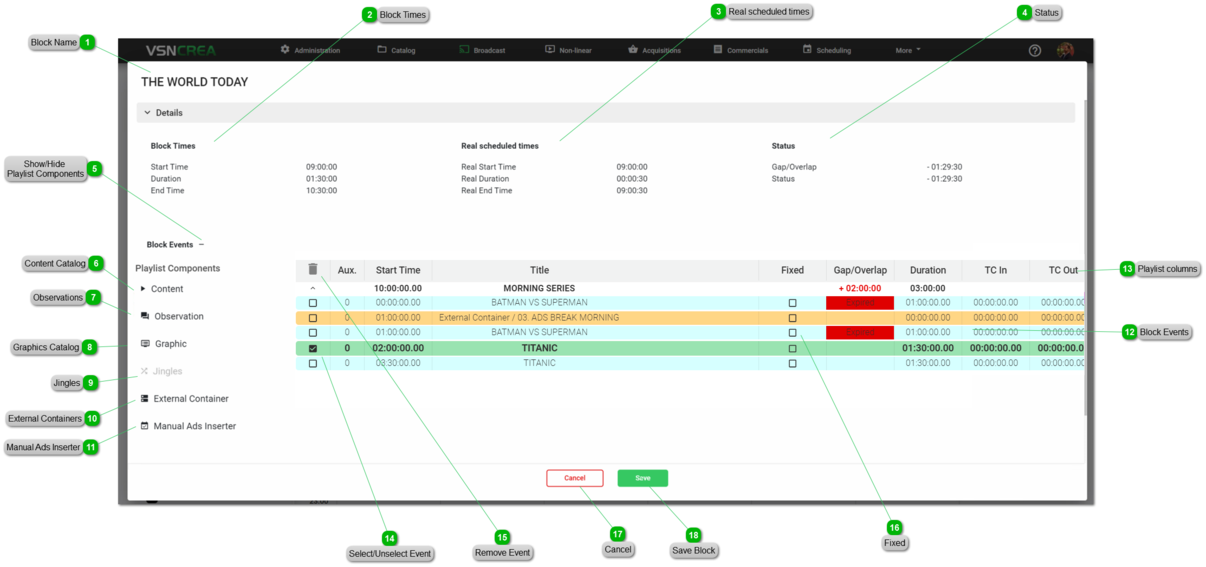This screenshot has height=567, width=1206.
Task: Save the block with the Save button
Action: pyautogui.click(x=642, y=478)
